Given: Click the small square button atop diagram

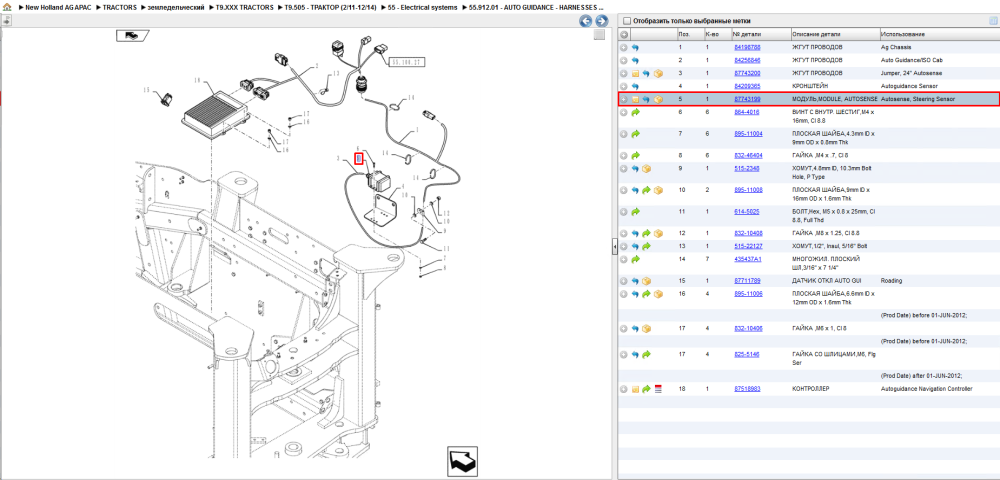Looking at the screenshot, I should tap(599, 35).
